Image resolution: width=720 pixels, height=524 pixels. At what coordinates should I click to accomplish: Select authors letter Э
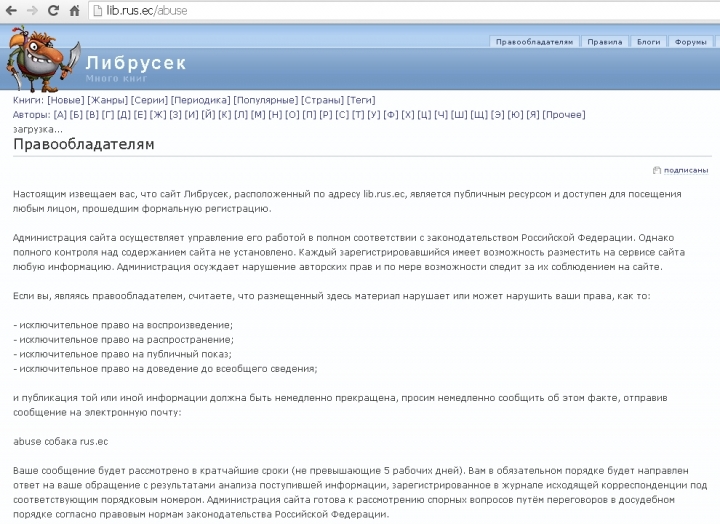click(498, 115)
